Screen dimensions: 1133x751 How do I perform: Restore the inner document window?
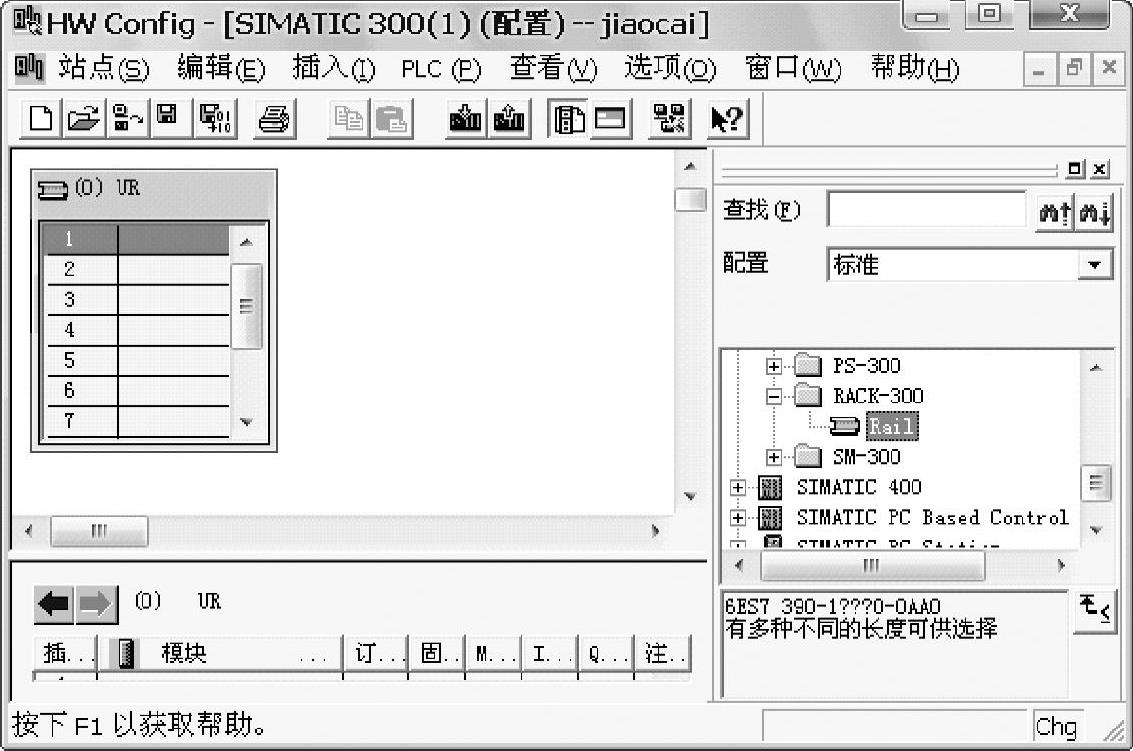point(1074,69)
